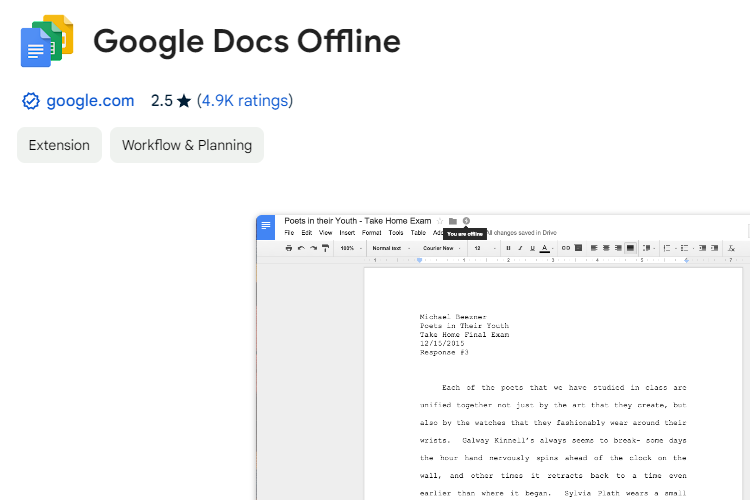The width and height of the screenshot is (750, 500).
Task: Toggle Italic in preview toolbar
Action: coord(520,248)
